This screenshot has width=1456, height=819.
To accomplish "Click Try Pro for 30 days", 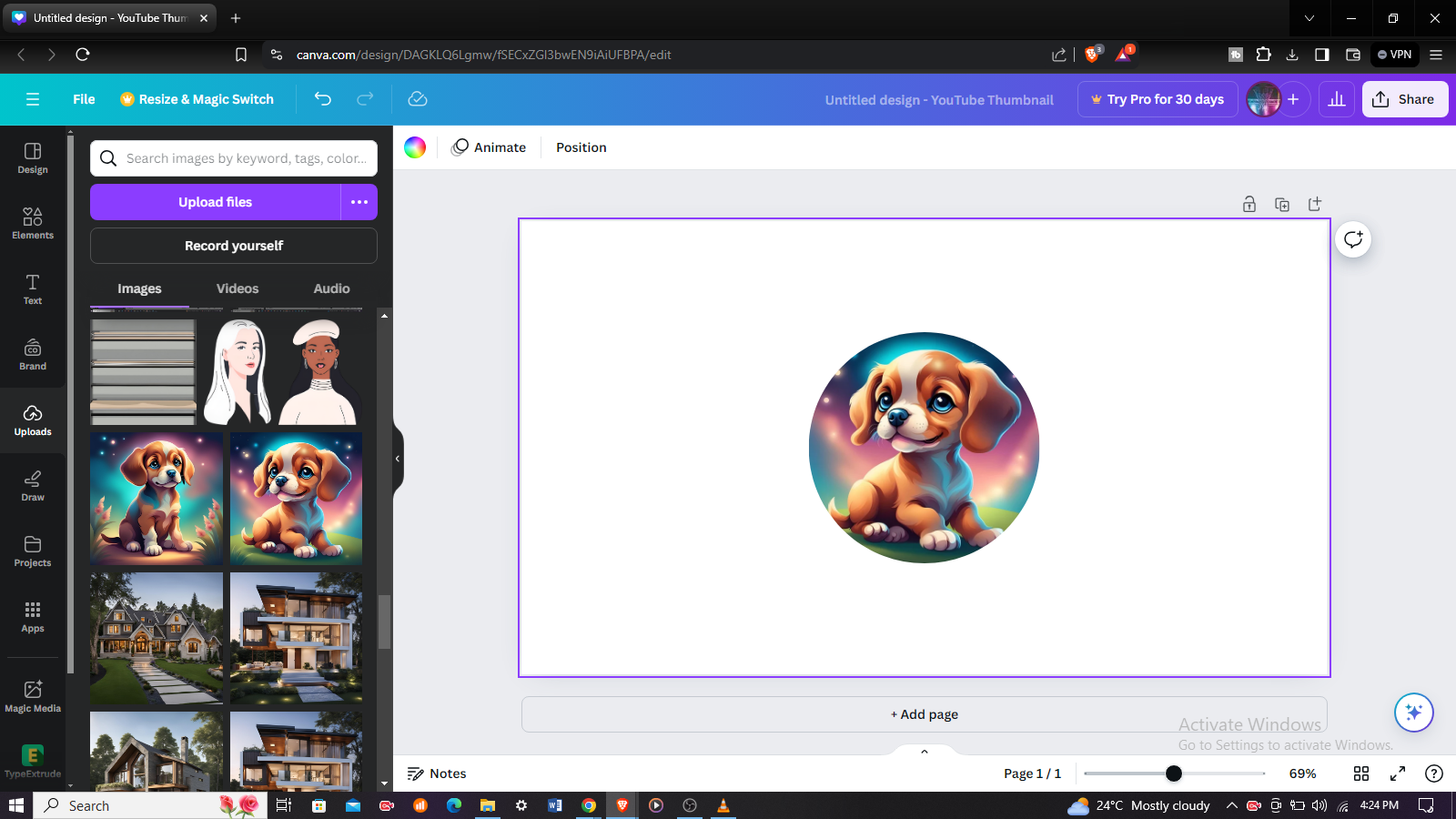I will (1158, 99).
